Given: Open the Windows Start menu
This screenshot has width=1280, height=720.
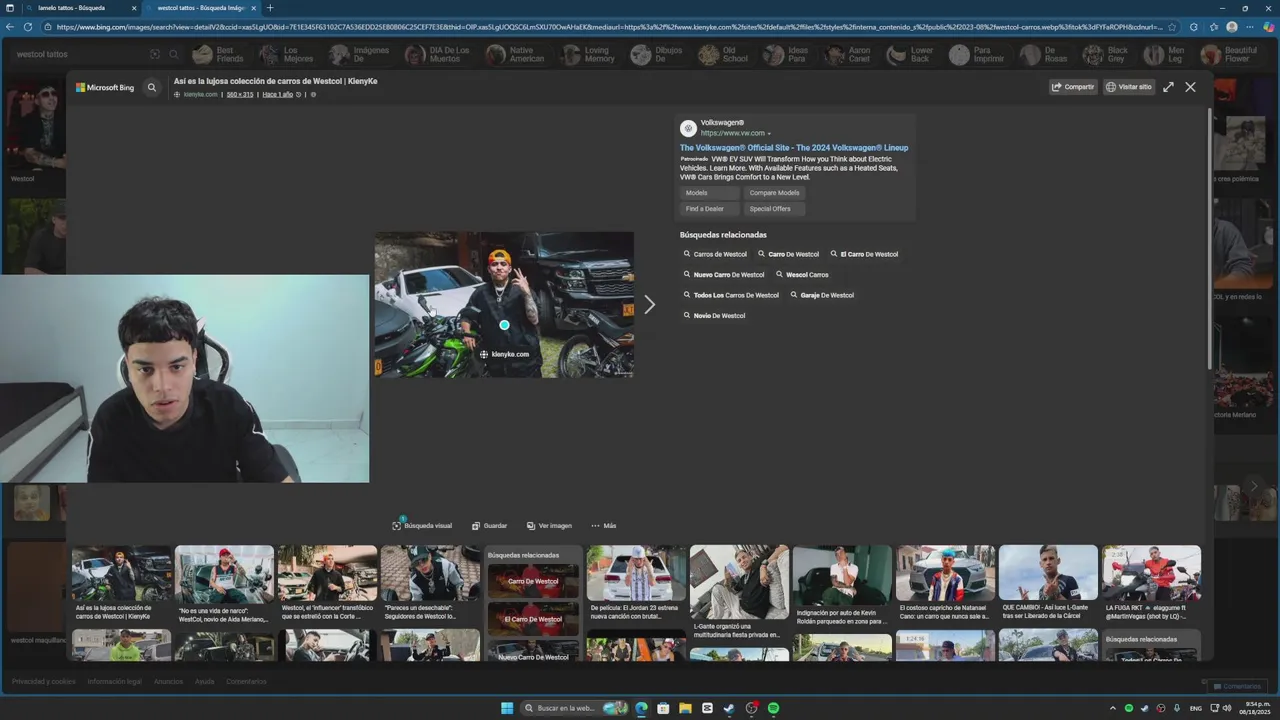Looking at the screenshot, I should click(x=507, y=708).
